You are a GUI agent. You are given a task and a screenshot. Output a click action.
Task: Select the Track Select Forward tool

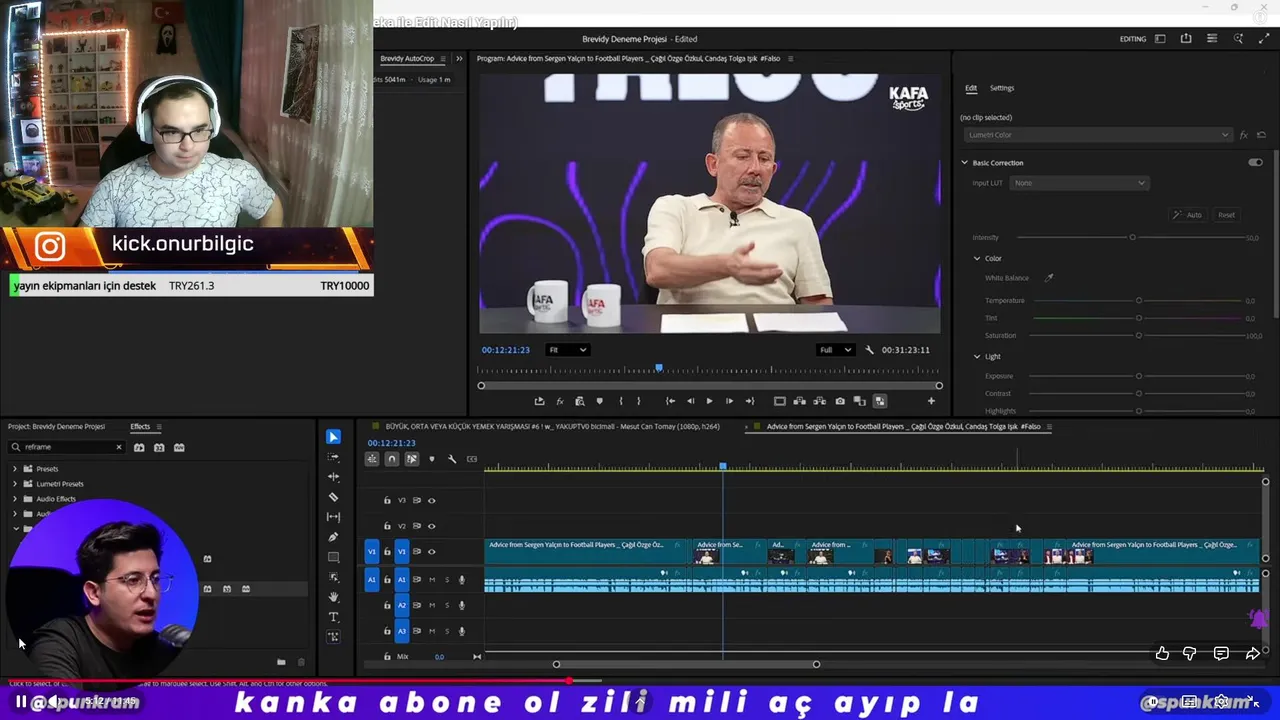(x=333, y=457)
